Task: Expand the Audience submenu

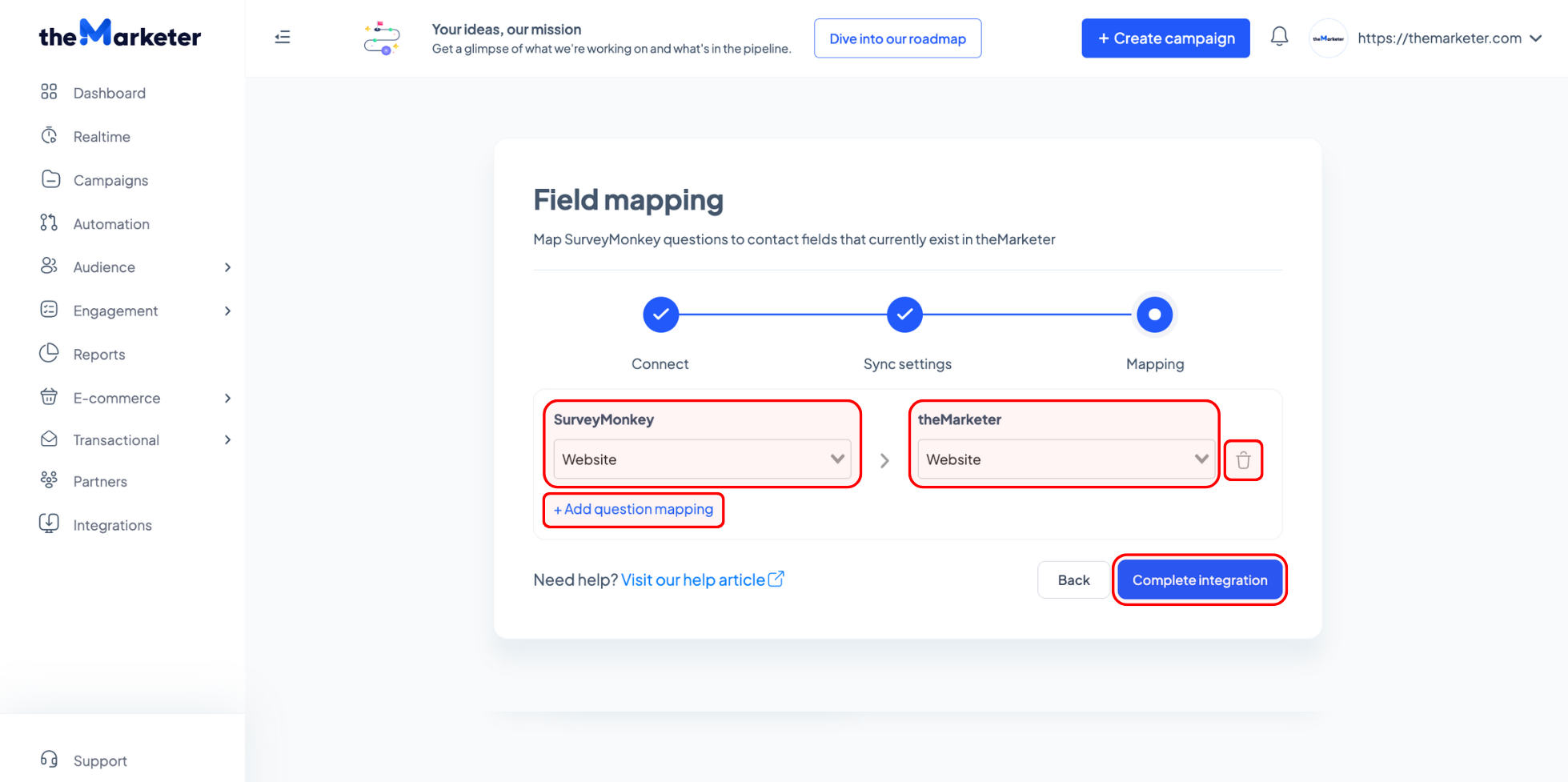Action: click(227, 267)
